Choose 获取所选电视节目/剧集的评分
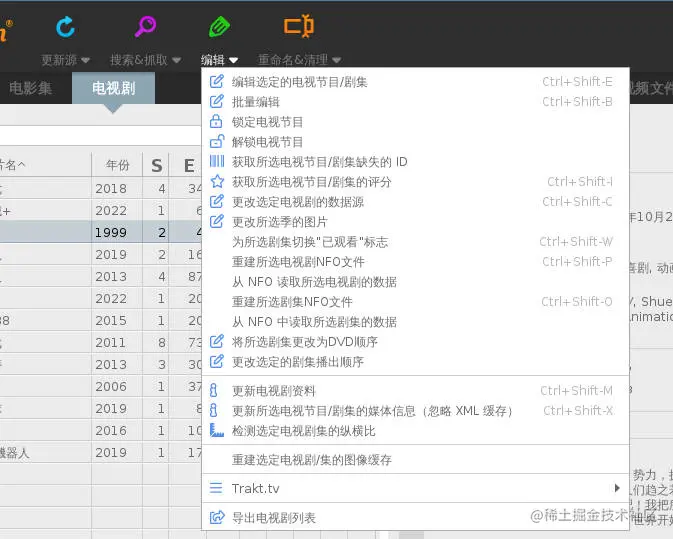Viewport: 673px width, 539px height. point(415,182)
